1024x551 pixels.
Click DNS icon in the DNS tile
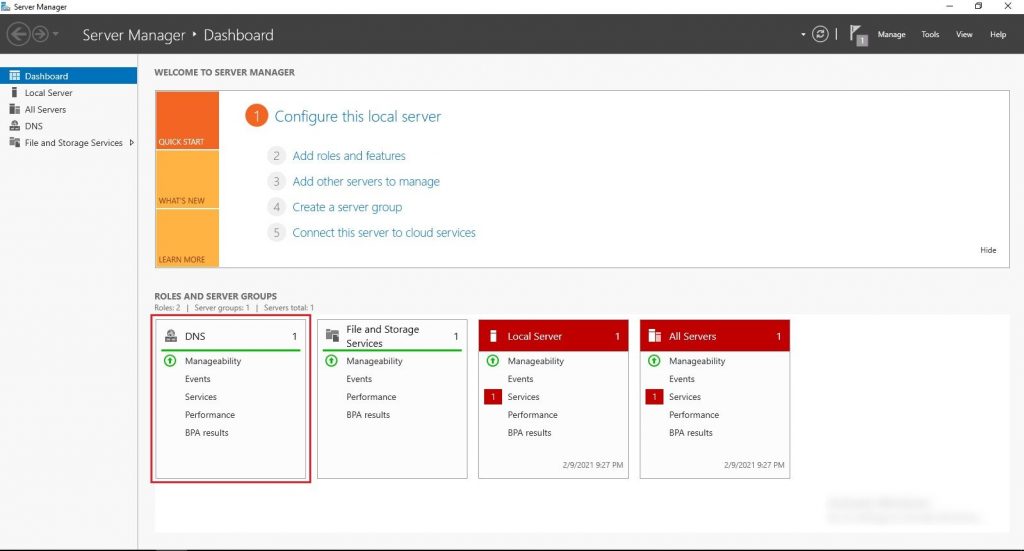coord(171,336)
